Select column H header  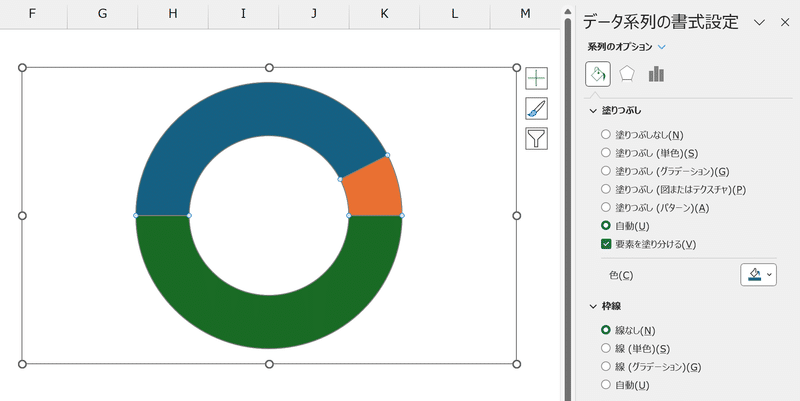[x=173, y=14]
